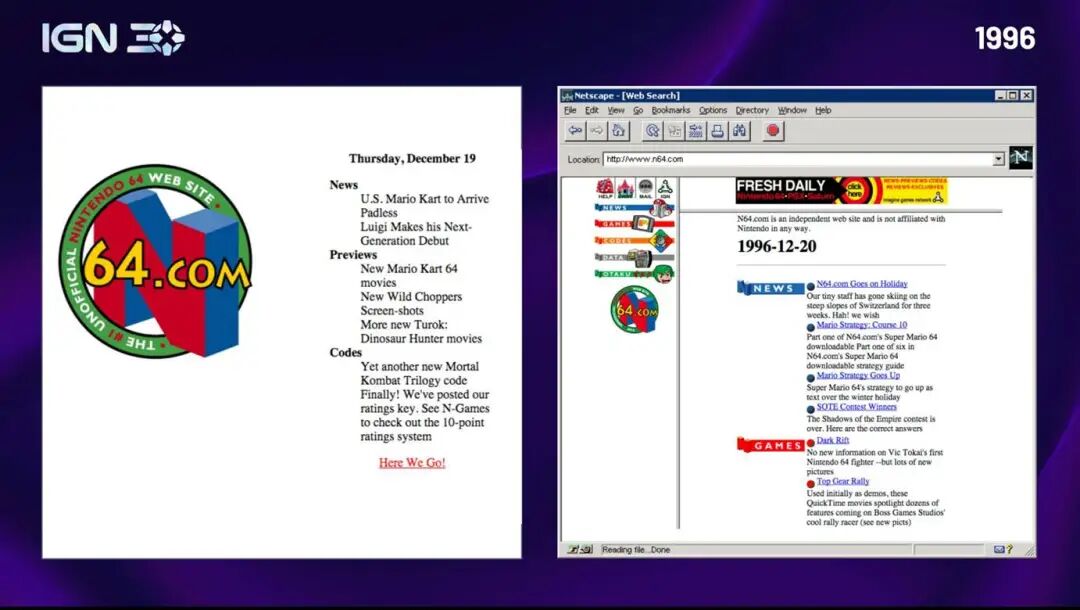
Task: Stop loading with the red Stop icon
Action: [x=773, y=131]
